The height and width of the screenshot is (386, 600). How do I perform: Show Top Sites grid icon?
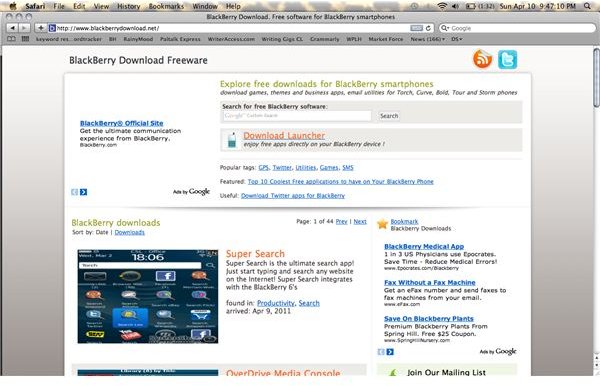tap(25, 39)
